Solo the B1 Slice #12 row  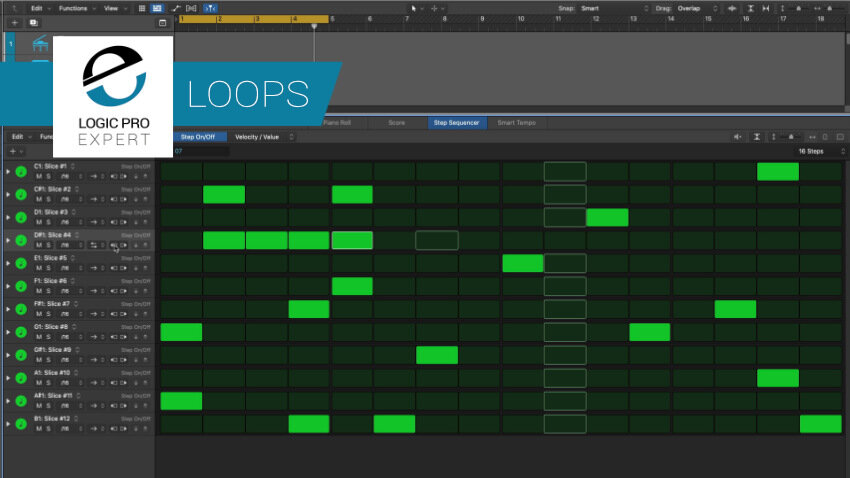point(48,429)
